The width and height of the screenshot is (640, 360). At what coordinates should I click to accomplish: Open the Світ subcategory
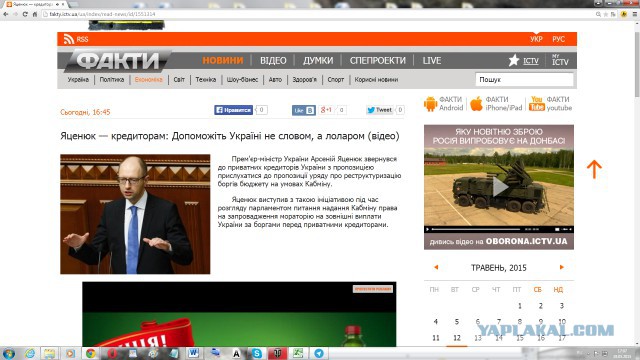pos(179,80)
